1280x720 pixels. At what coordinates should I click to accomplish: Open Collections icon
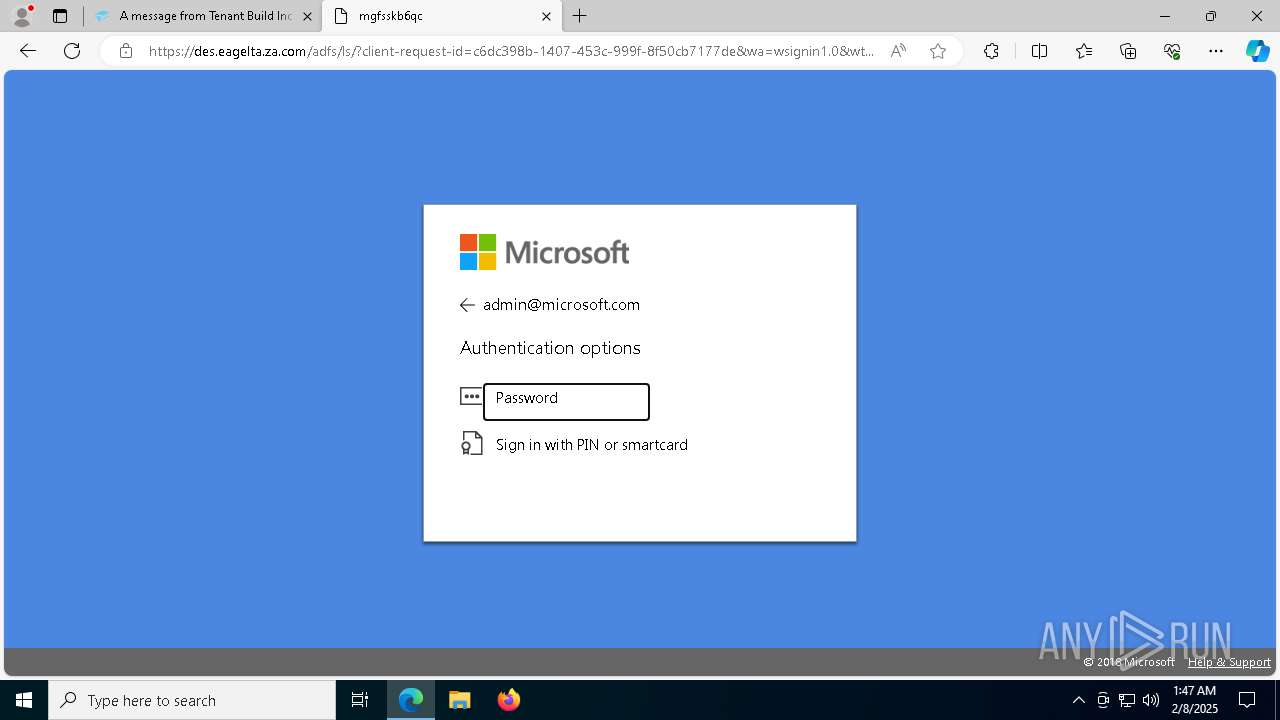[1128, 51]
